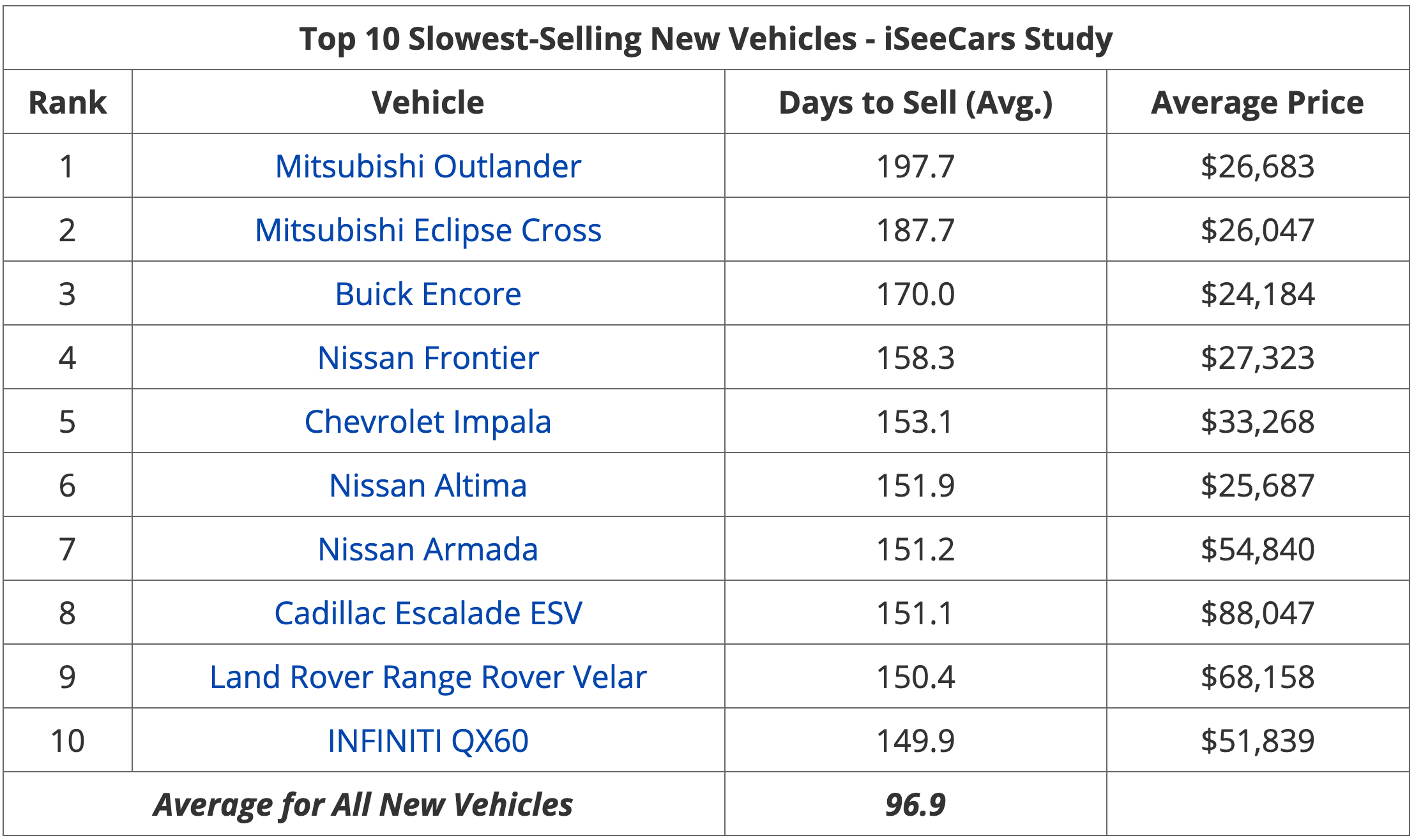Image resolution: width=1414 pixels, height=840 pixels.
Task: Click the $54,840 price cell
Action: (1257, 550)
